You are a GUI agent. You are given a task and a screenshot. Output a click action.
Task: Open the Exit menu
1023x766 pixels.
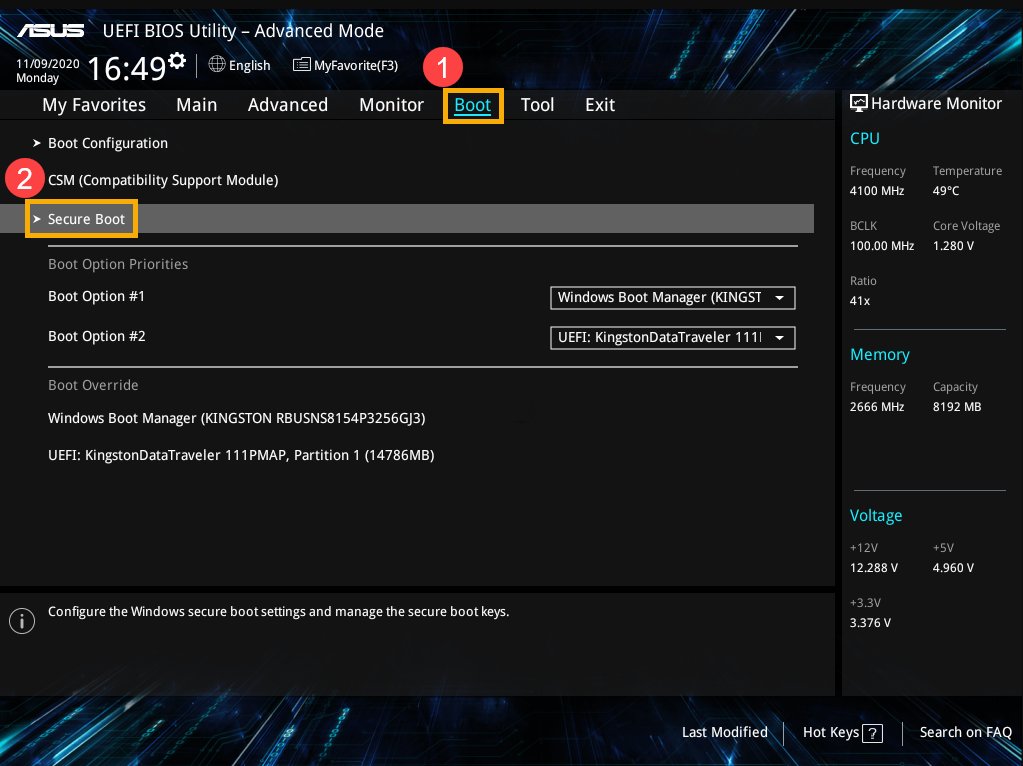[x=599, y=105]
